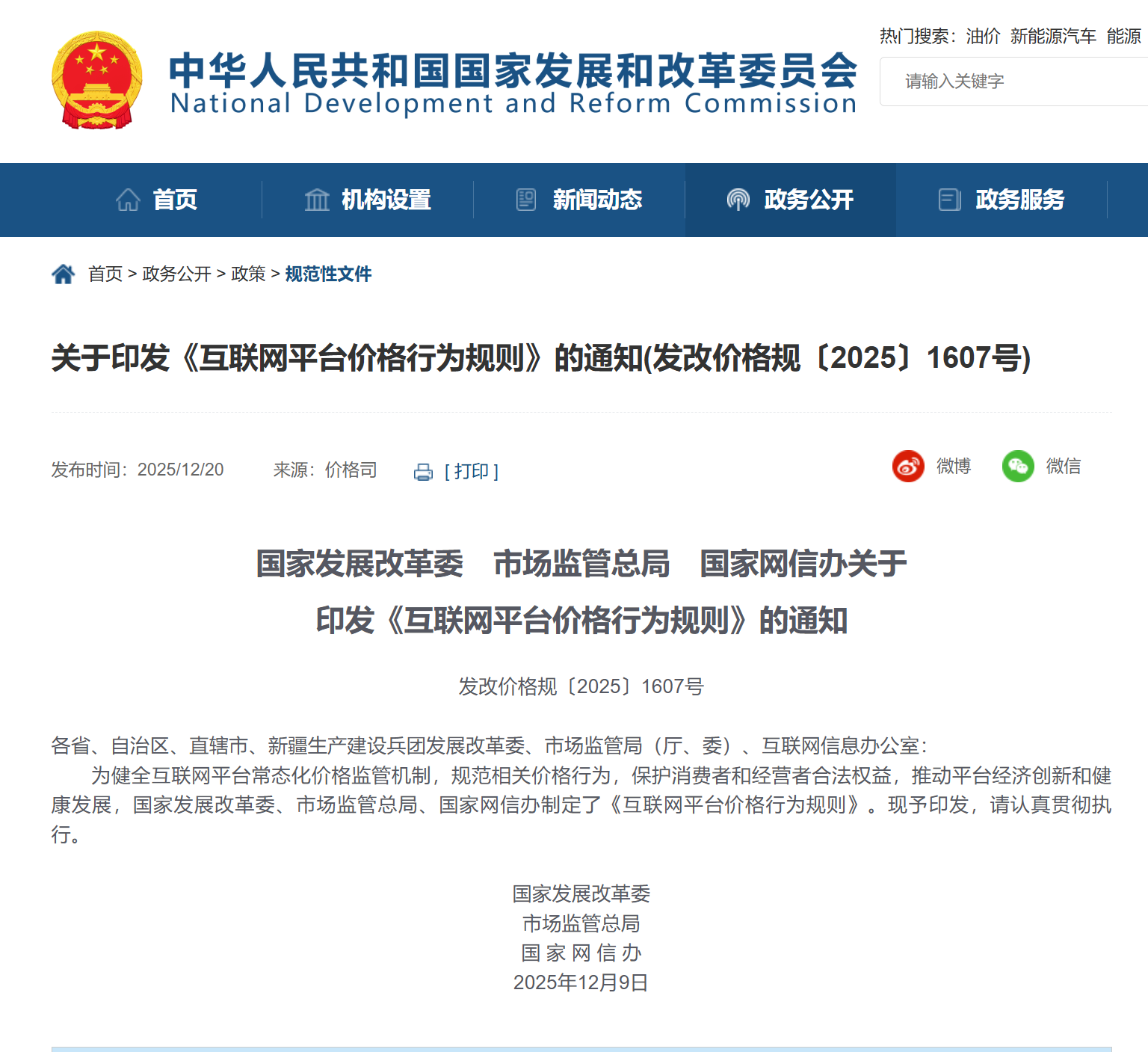Share via the red Weibo icon
Screen dimensions: 1148x1052
(908, 467)
